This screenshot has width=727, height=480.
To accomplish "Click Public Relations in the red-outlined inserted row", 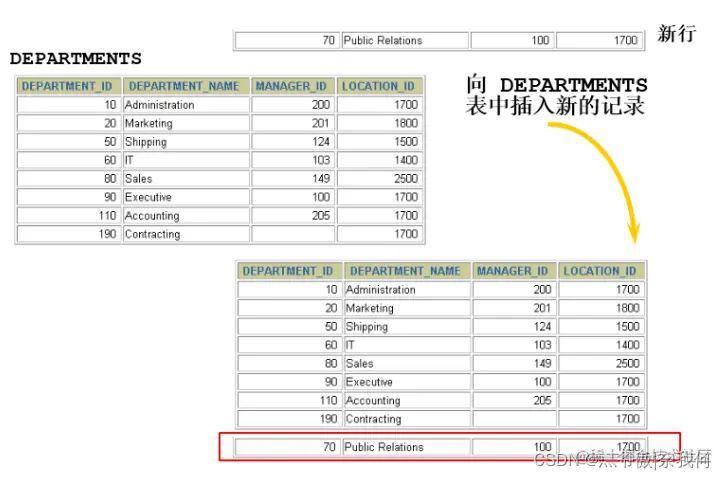I will coord(384,448).
